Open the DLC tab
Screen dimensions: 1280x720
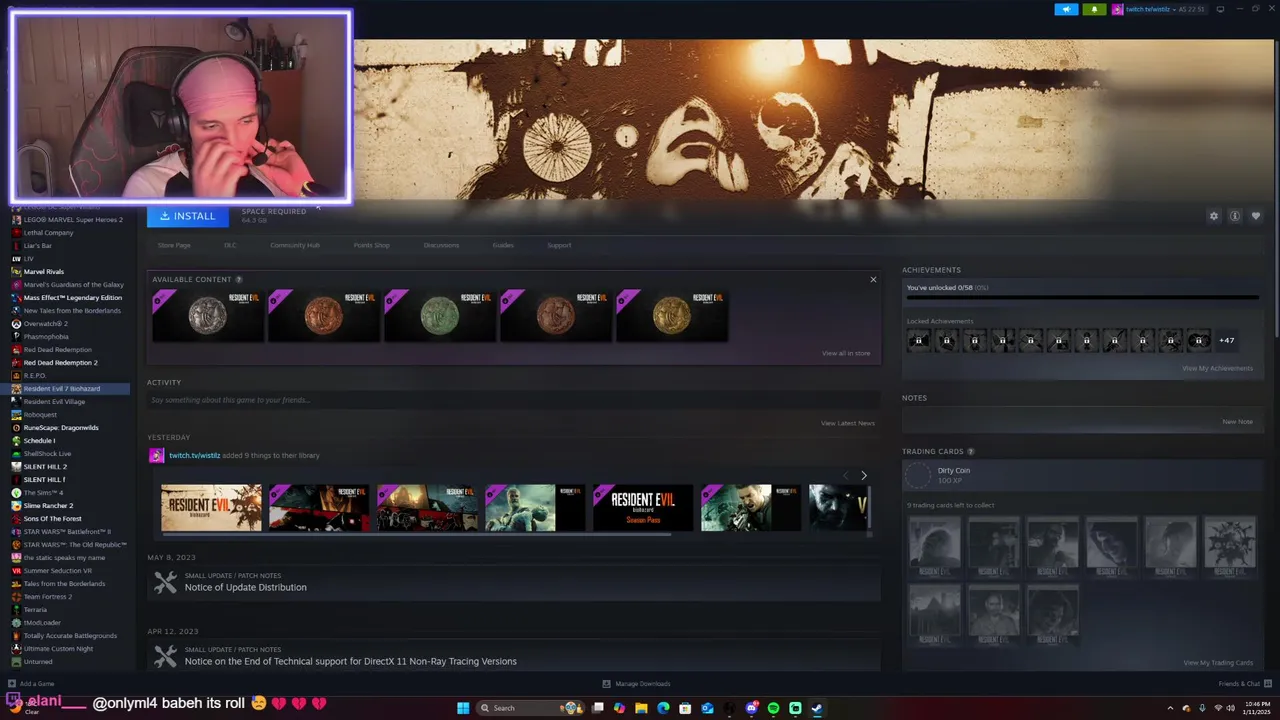(230, 245)
